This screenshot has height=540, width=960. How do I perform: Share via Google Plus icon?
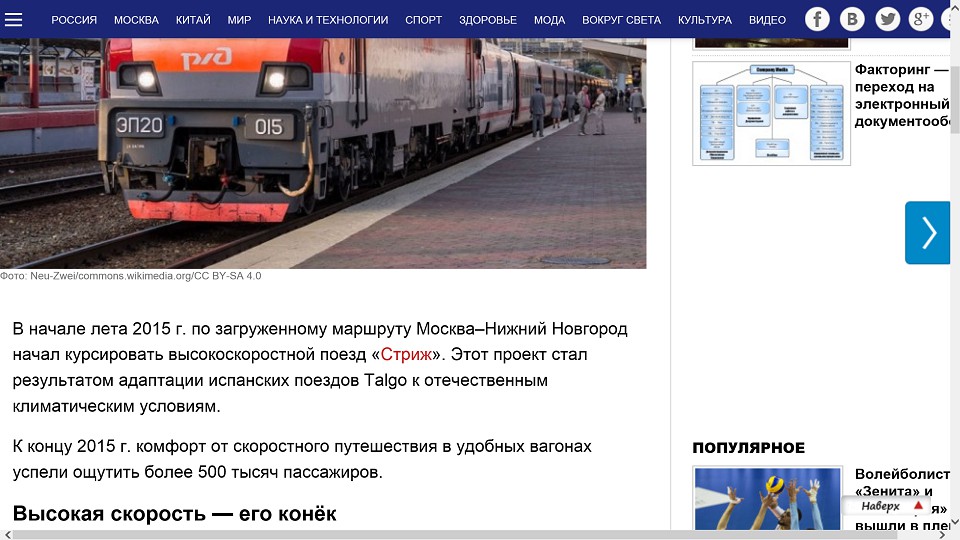coord(920,20)
